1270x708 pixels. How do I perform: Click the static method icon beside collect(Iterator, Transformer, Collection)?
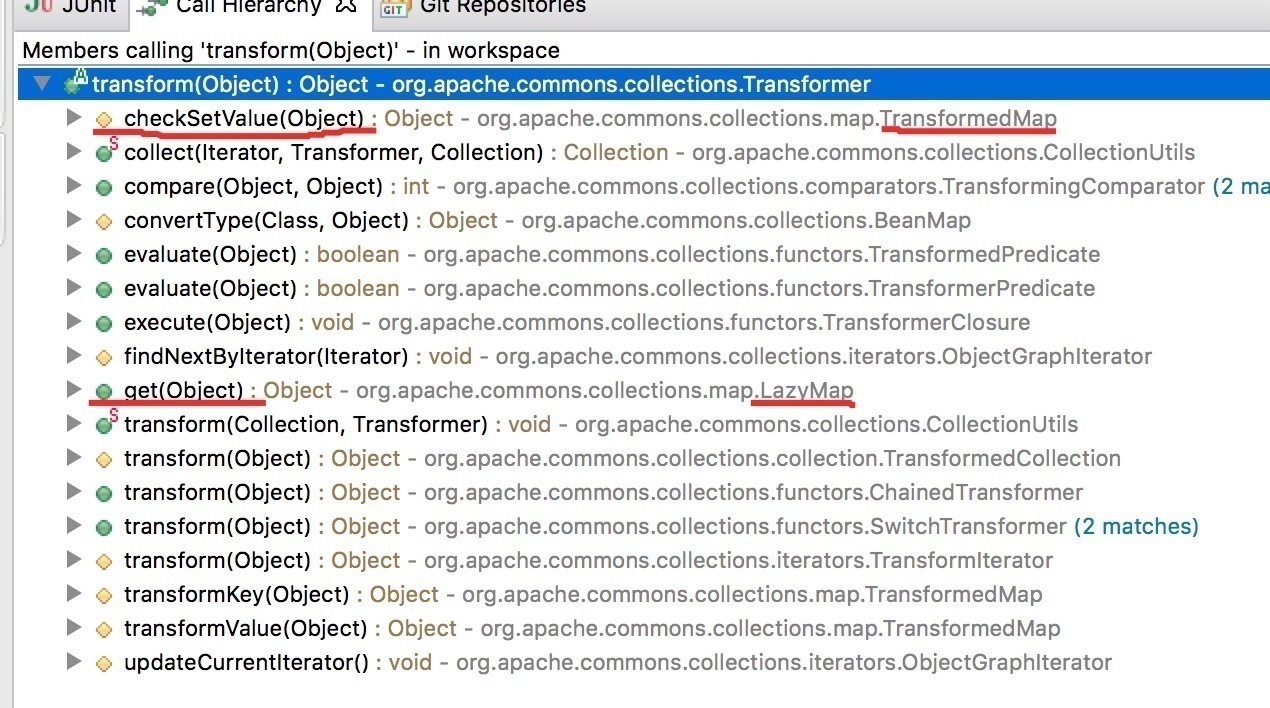pyautogui.click(x=104, y=153)
